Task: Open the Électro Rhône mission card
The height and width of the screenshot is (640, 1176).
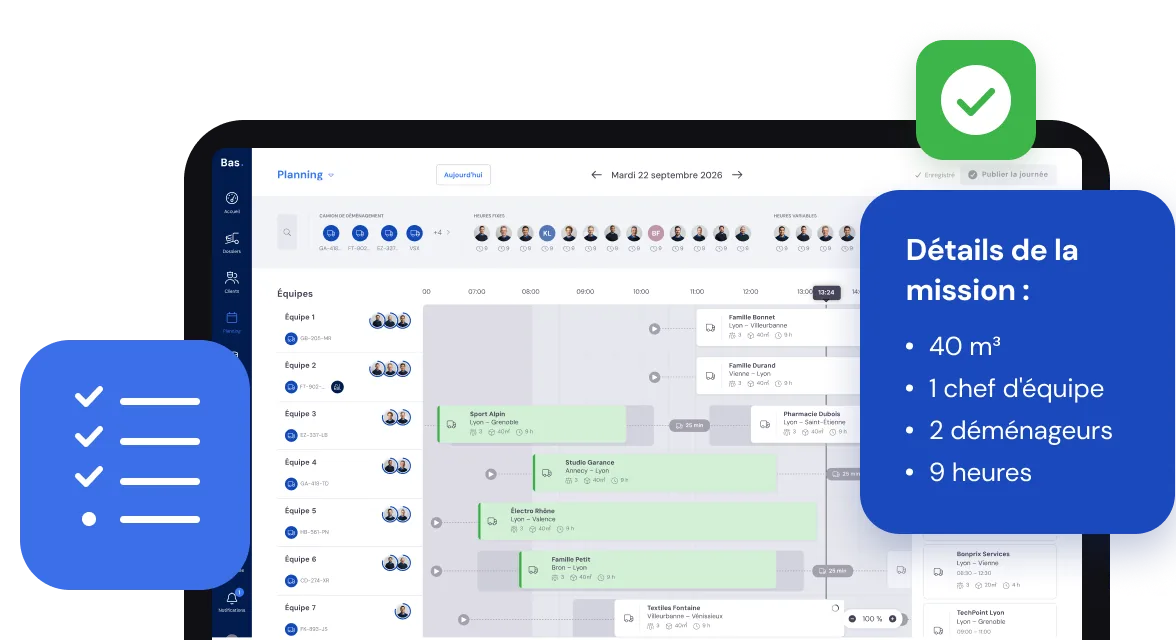Action: [647, 521]
